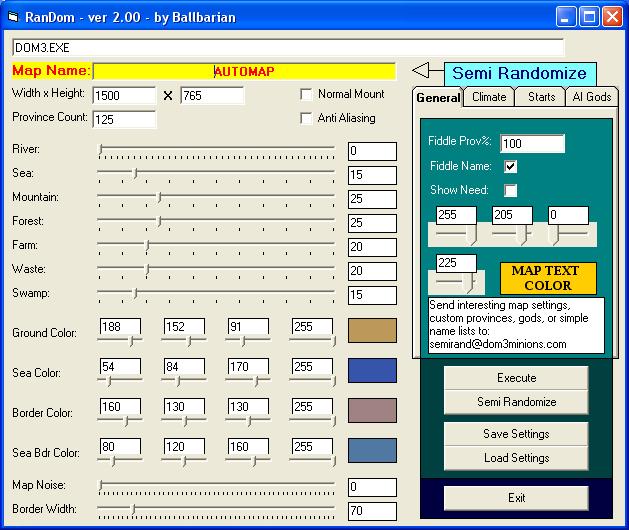Click the Load Settings button
The image size is (629, 530).
click(516, 458)
